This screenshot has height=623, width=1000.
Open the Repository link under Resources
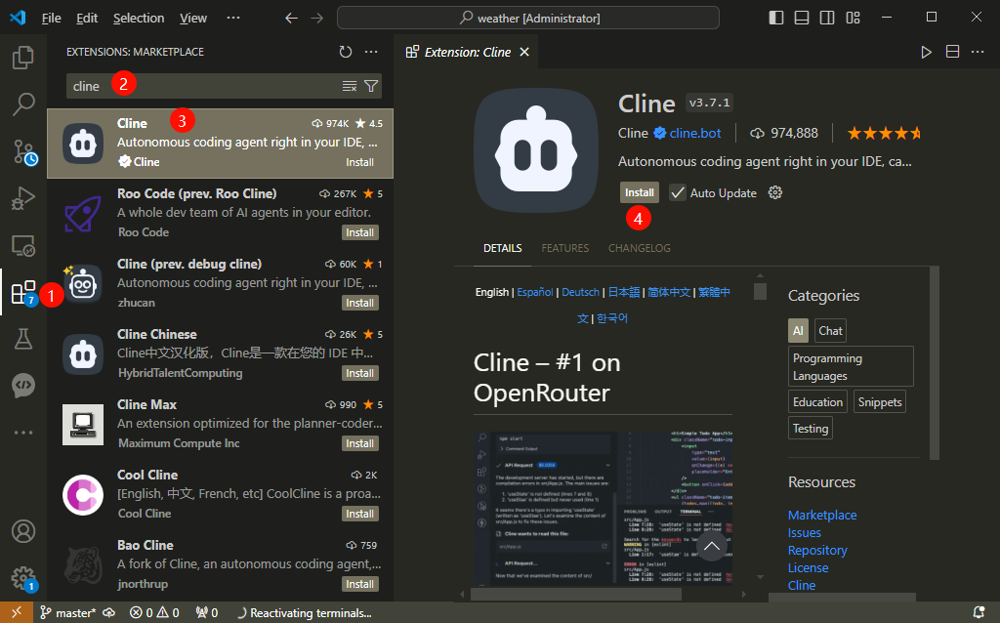817,550
